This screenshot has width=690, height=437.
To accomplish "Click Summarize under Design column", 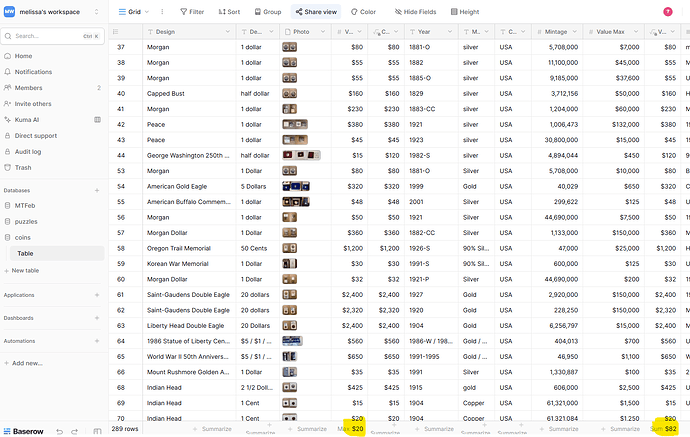I will click(213, 429).
